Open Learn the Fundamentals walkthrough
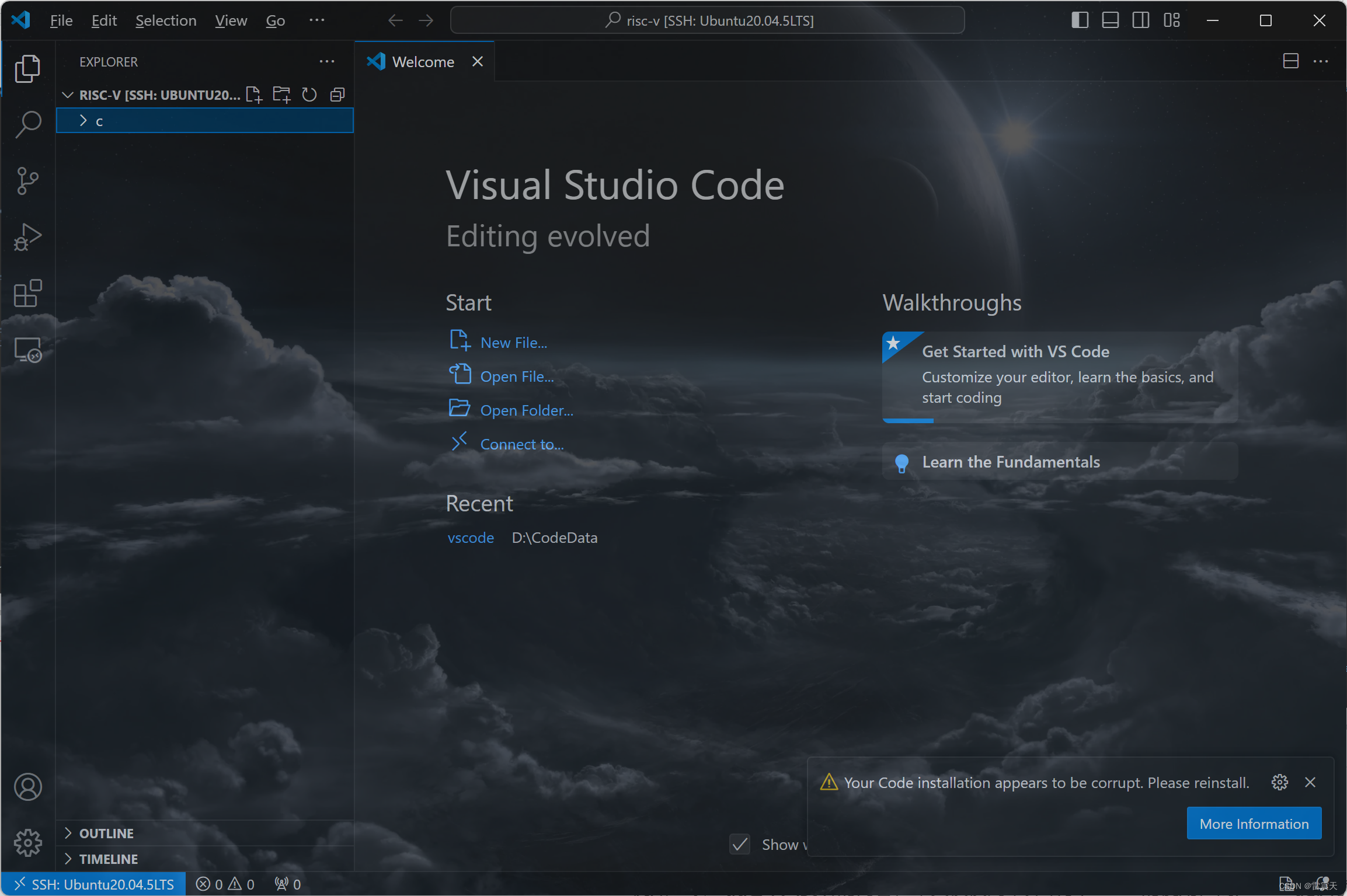This screenshot has height=896, width=1347. (1060, 462)
